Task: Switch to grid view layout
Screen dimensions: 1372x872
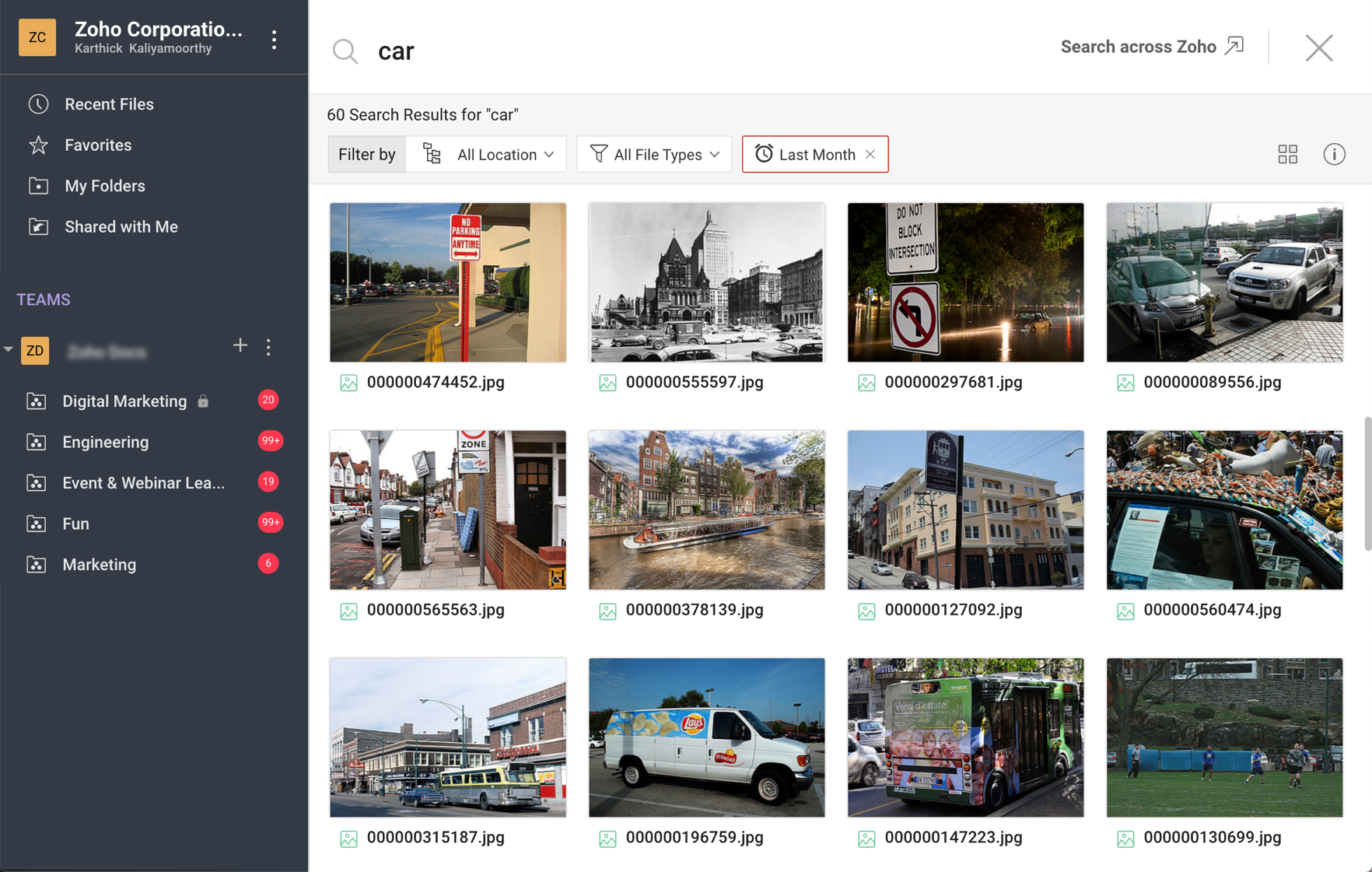Action: (1288, 154)
